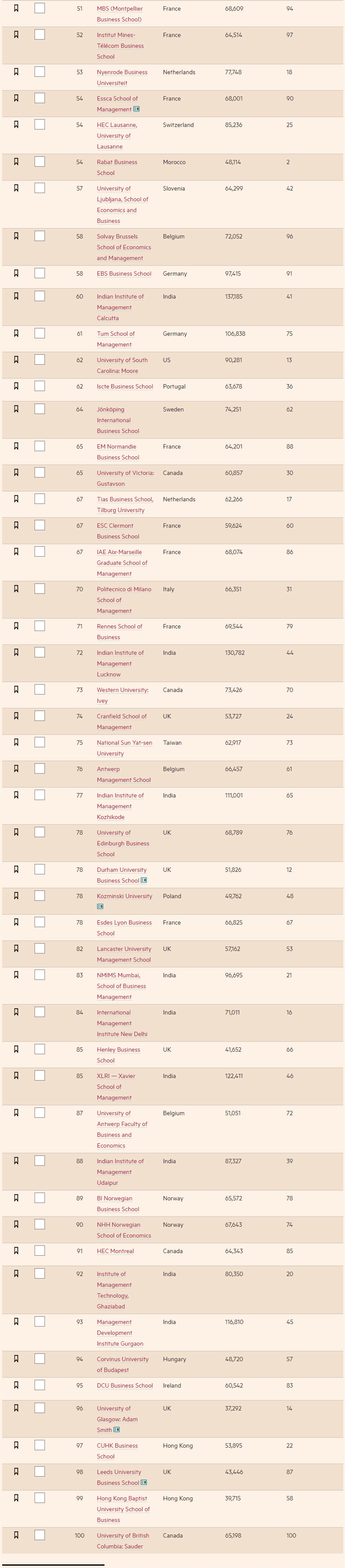Open the University of Antwerp Faculty link
This screenshot has height=1568, width=345.
tap(122, 1129)
